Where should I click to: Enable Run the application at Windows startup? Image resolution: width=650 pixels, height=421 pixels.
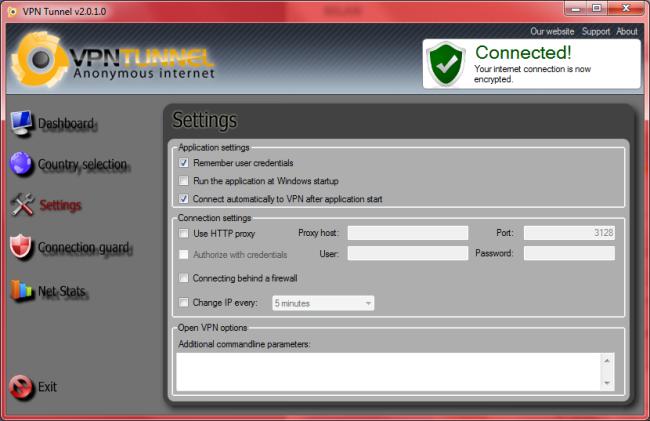(183, 181)
